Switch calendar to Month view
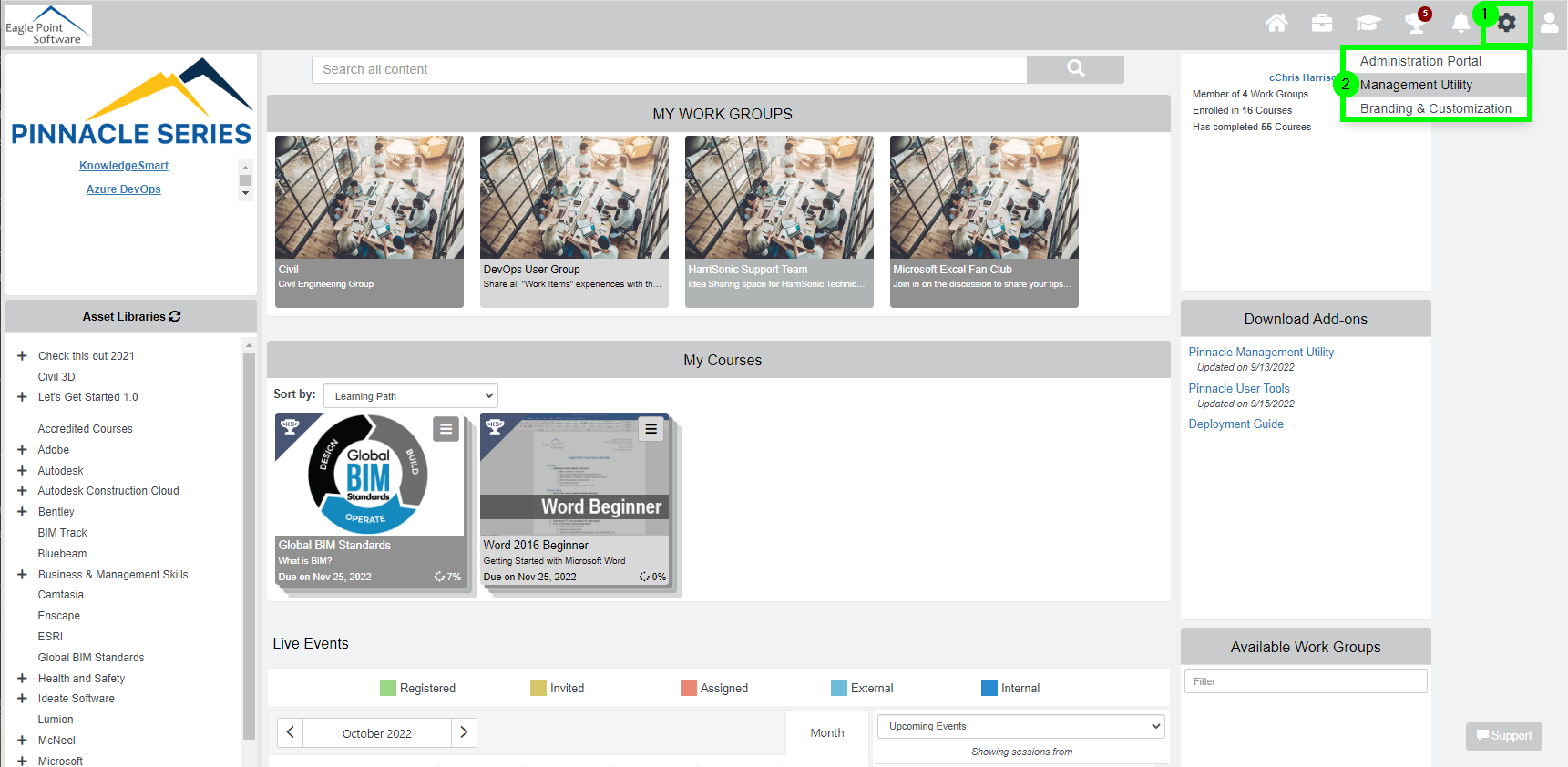Viewport: 1568px width, 767px height. [x=827, y=733]
